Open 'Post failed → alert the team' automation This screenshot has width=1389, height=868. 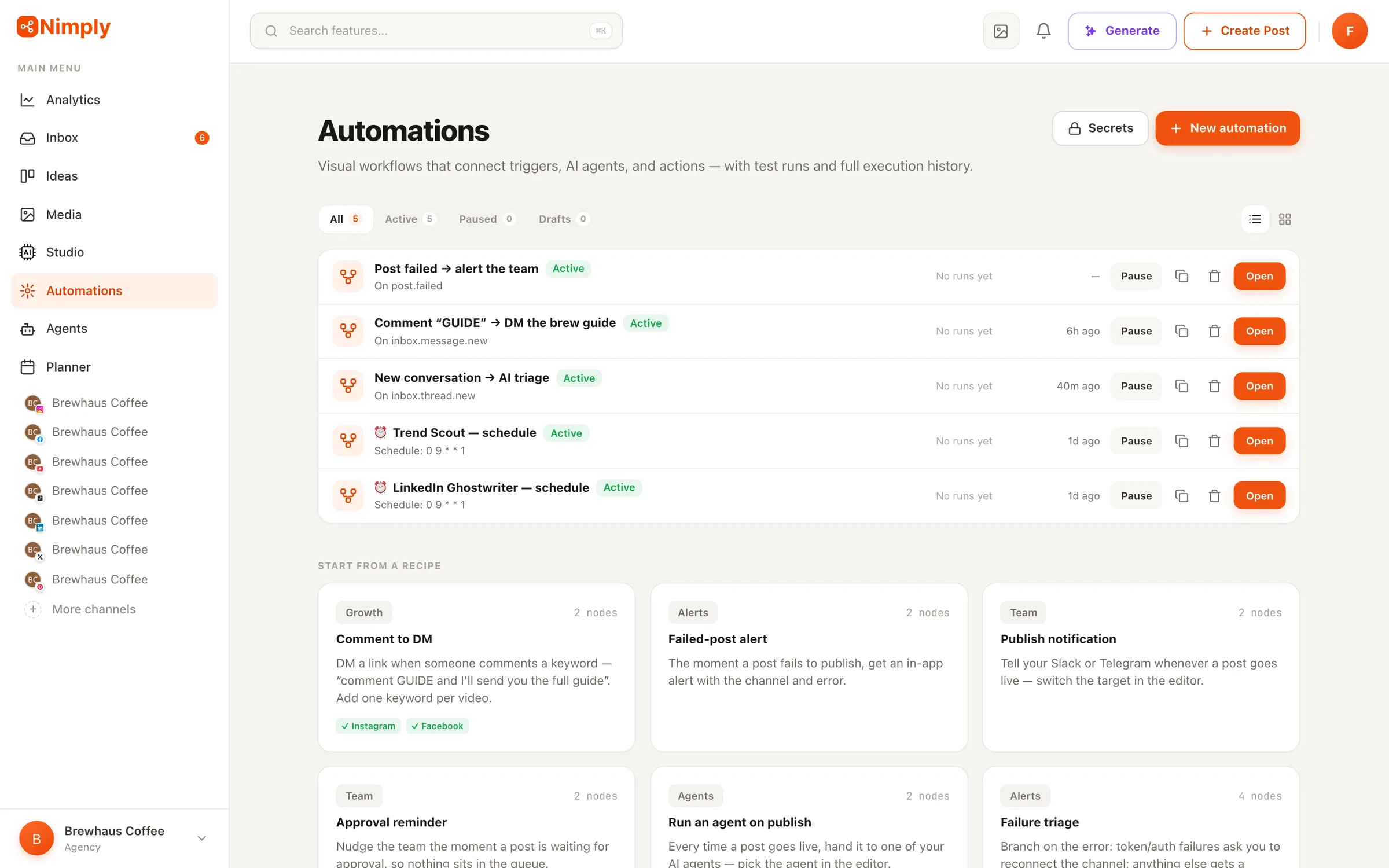point(1259,276)
